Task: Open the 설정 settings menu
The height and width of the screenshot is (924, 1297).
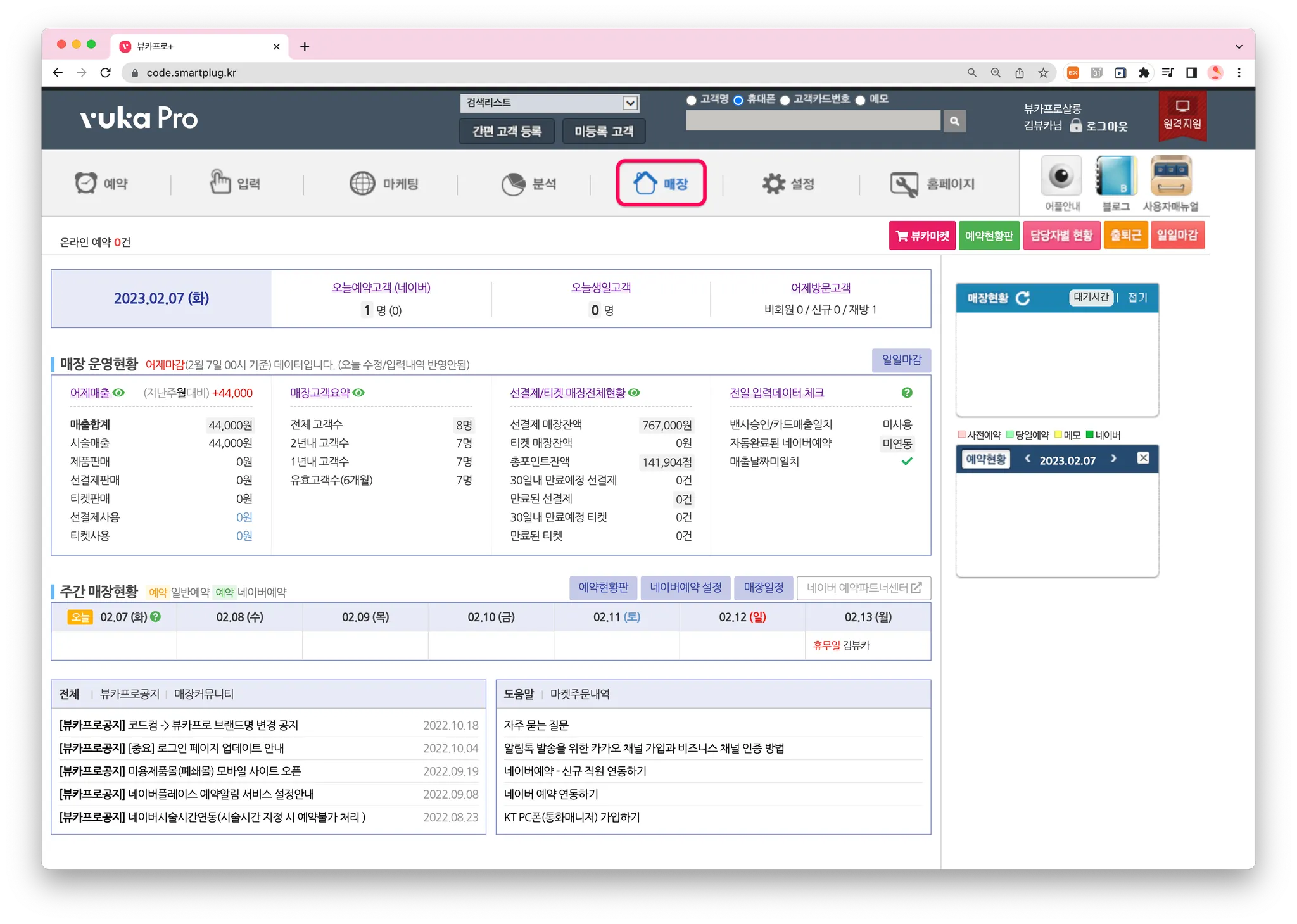Action: pos(788,184)
